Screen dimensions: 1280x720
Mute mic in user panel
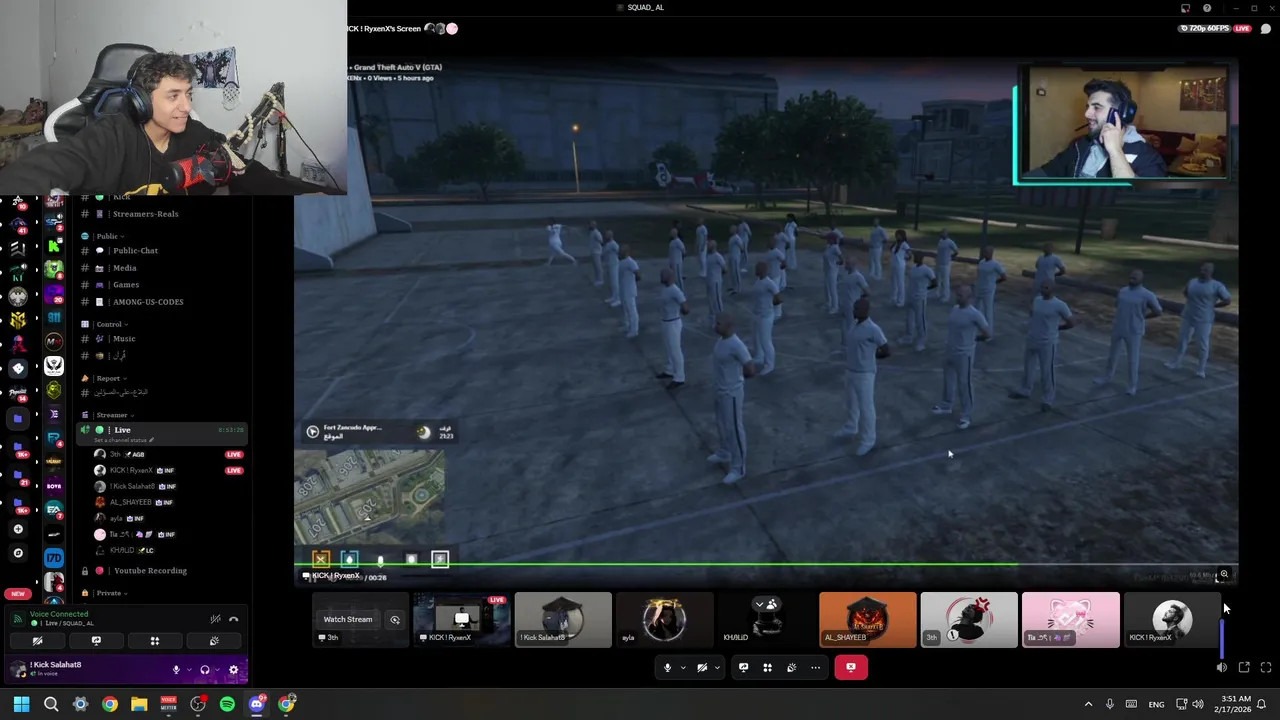[x=176, y=670]
